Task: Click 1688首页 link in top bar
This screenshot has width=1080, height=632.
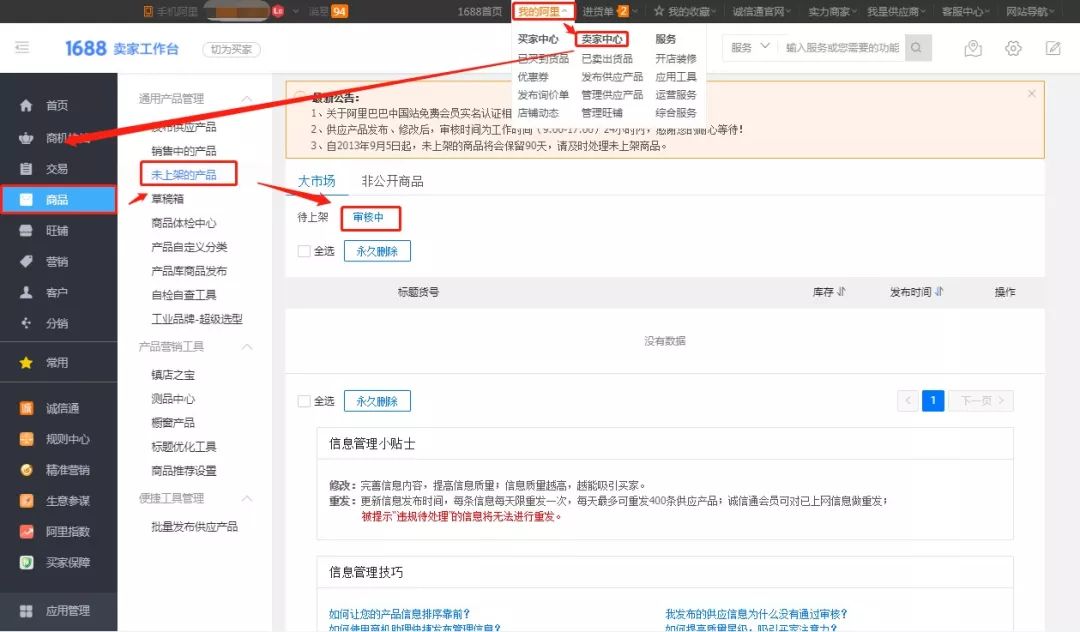Action: pyautogui.click(x=479, y=11)
